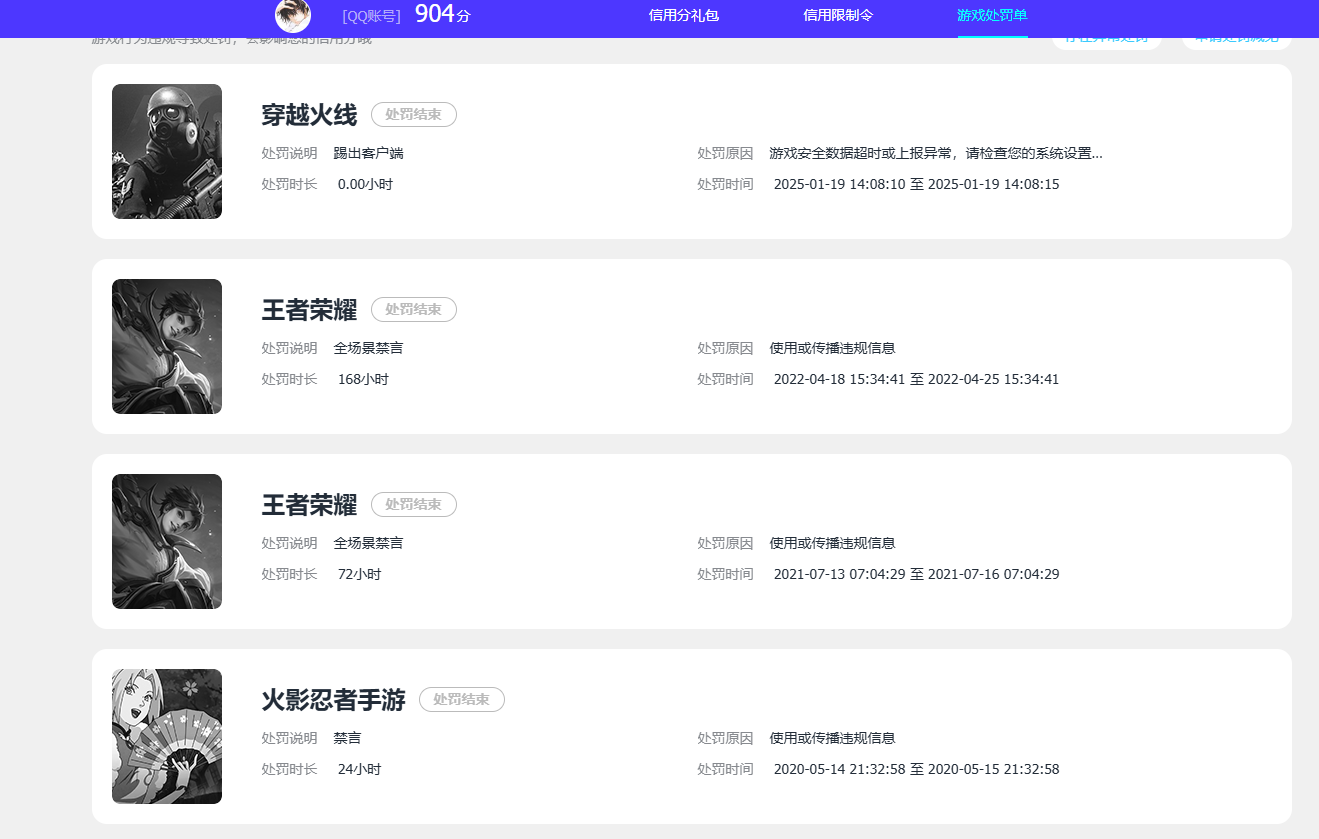
Task: Switch to the 信用限制令 tab
Action: [x=839, y=16]
